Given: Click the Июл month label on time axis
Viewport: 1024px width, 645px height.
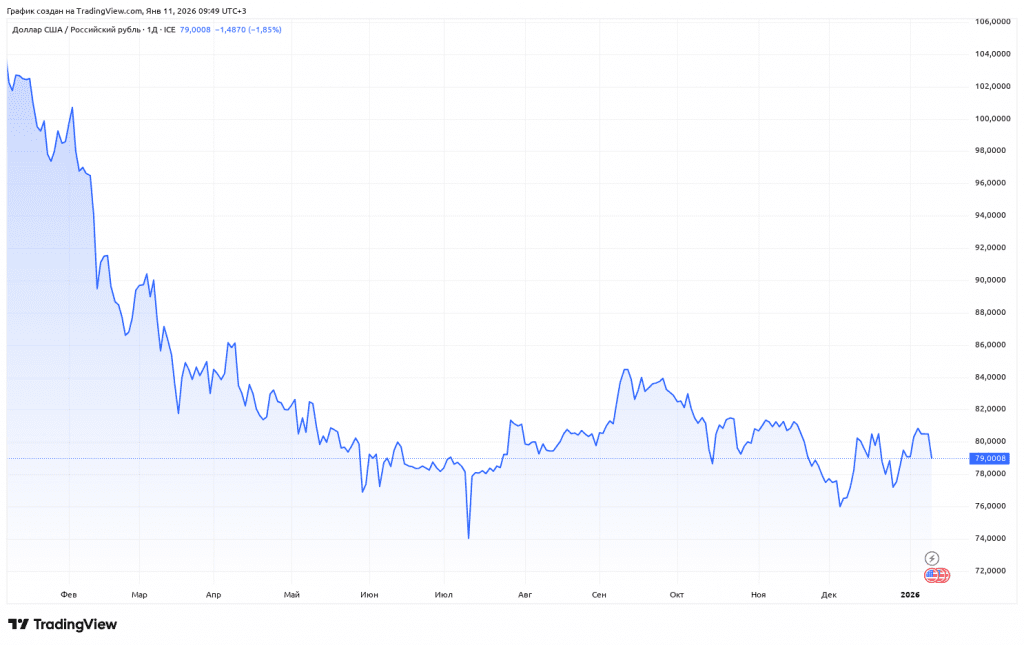Looking at the screenshot, I should click(x=444, y=595).
